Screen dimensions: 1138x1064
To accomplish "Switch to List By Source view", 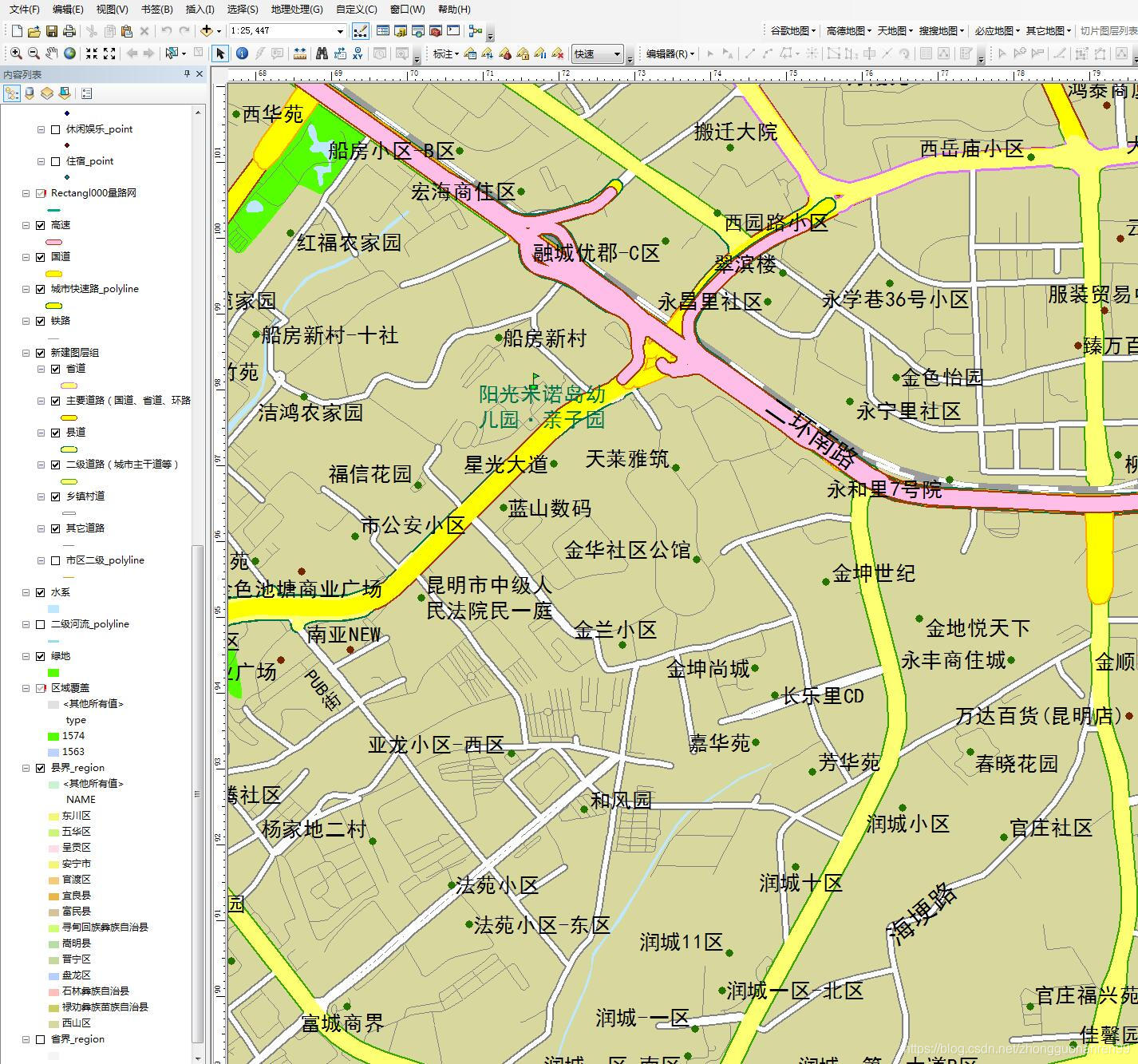I will pos(30,93).
